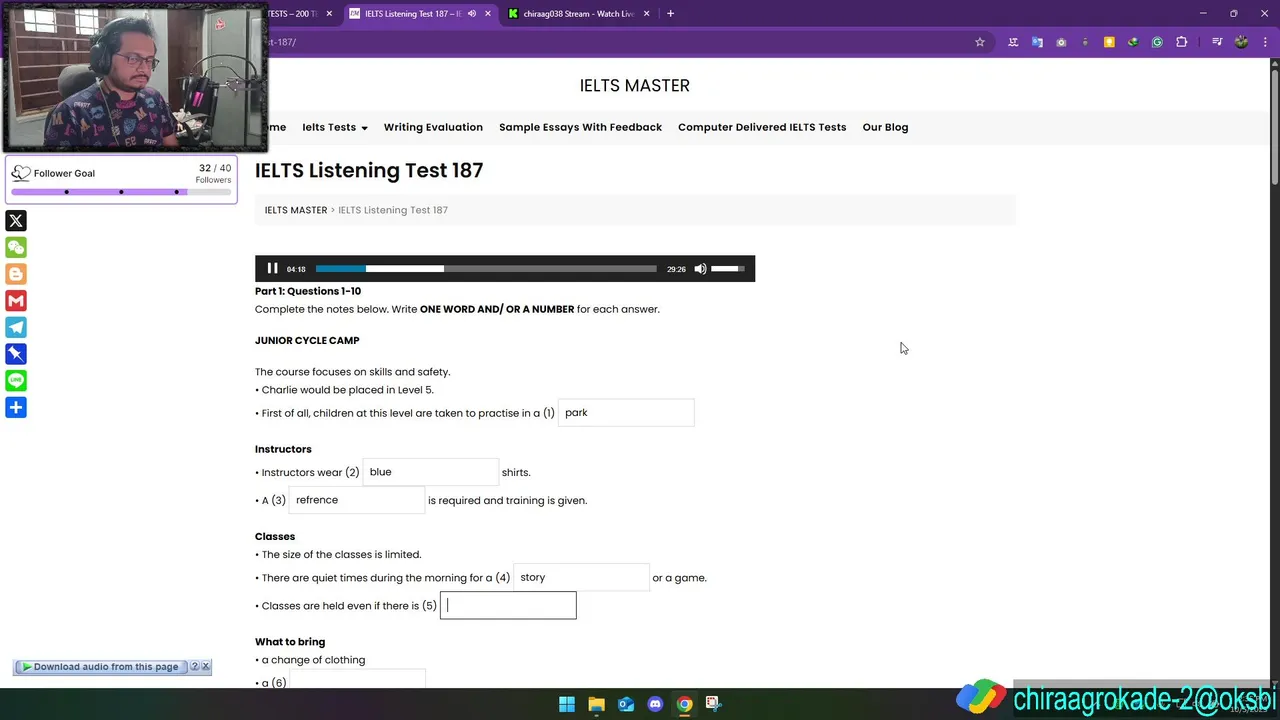
Task: Open a new browser tab
Action: (x=670, y=13)
